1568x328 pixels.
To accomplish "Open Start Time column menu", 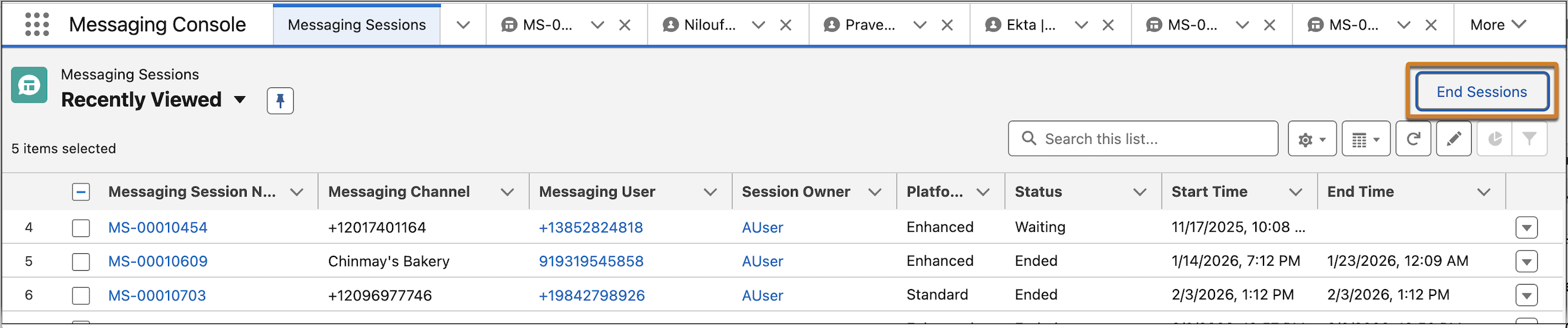I will (1296, 192).
